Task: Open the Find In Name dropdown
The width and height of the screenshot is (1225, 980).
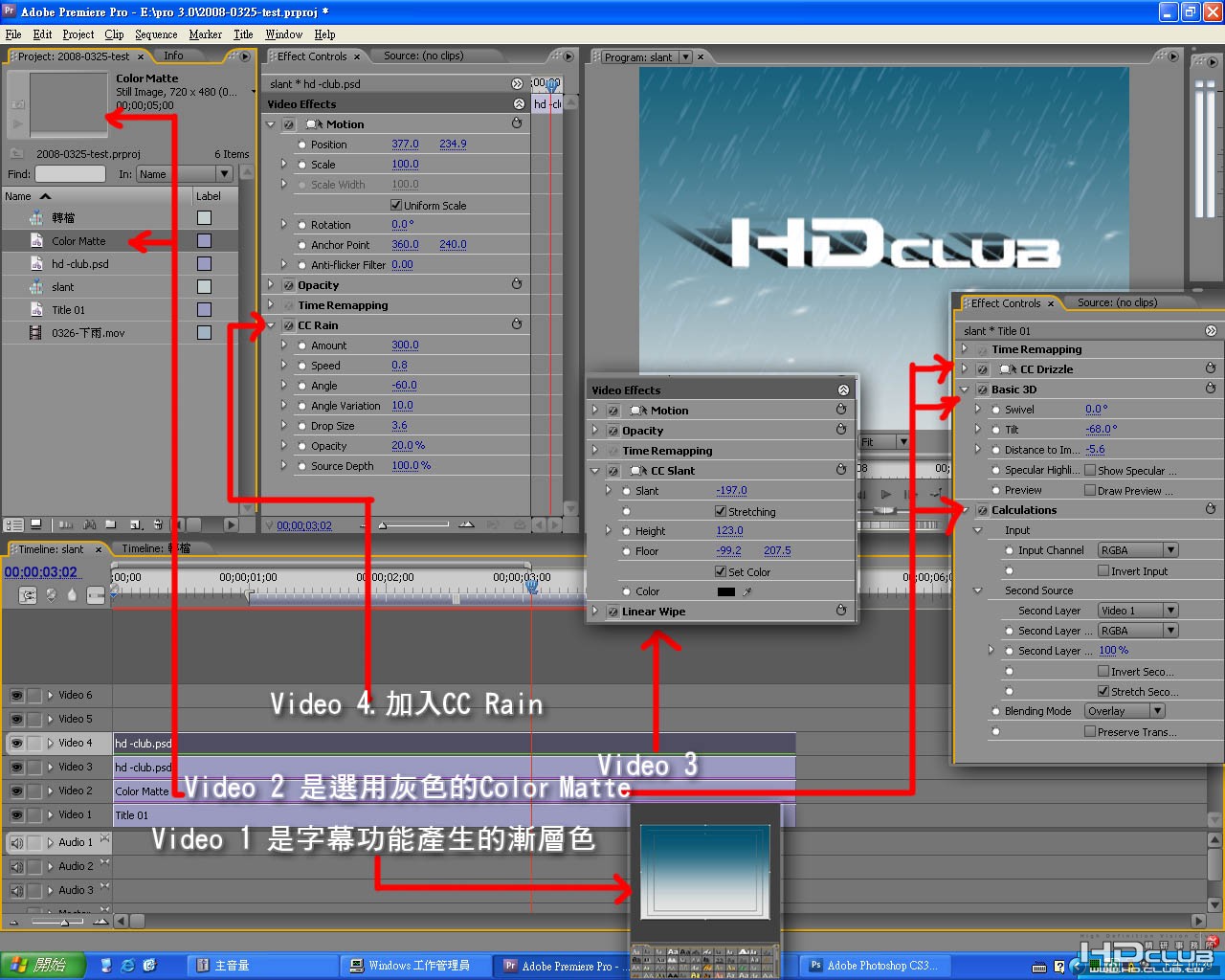Action: click(x=185, y=174)
